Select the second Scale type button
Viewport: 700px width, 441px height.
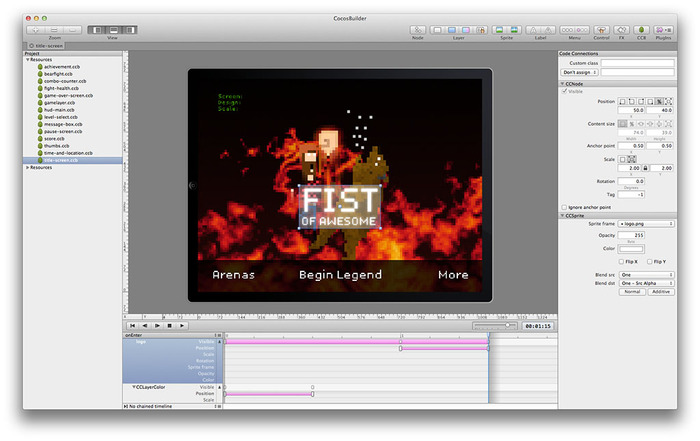coord(632,159)
